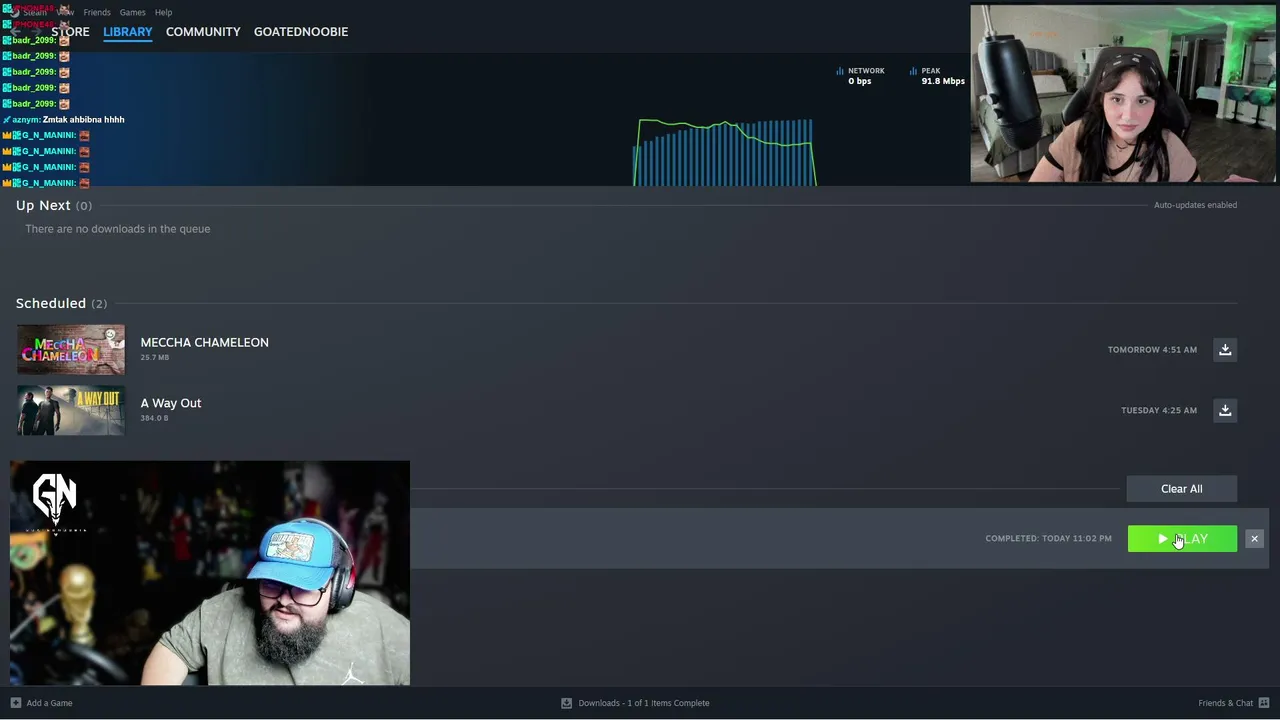The width and height of the screenshot is (1280, 720).
Task: Open Downloads 1 of 1 Items Complete
Action: pos(644,703)
